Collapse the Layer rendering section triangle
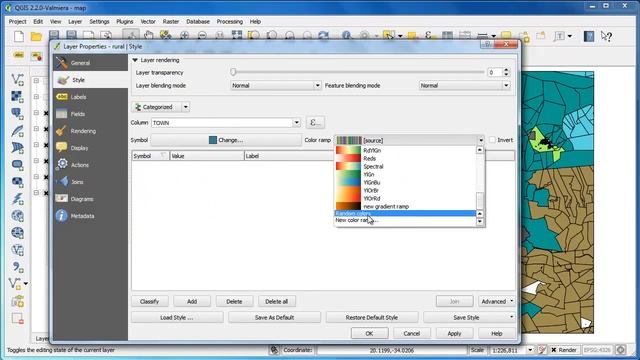This screenshot has height=360, width=640. pos(135,60)
